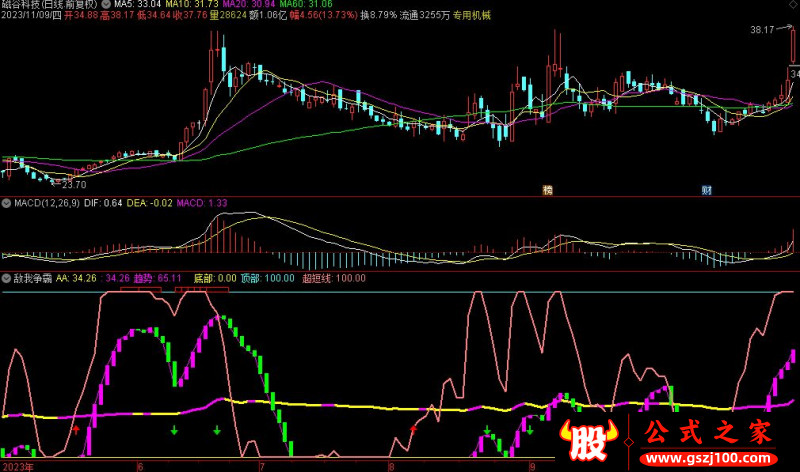Click month 7 on the time axis
The height and width of the screenshot is (472, 800).
[262, 467]
